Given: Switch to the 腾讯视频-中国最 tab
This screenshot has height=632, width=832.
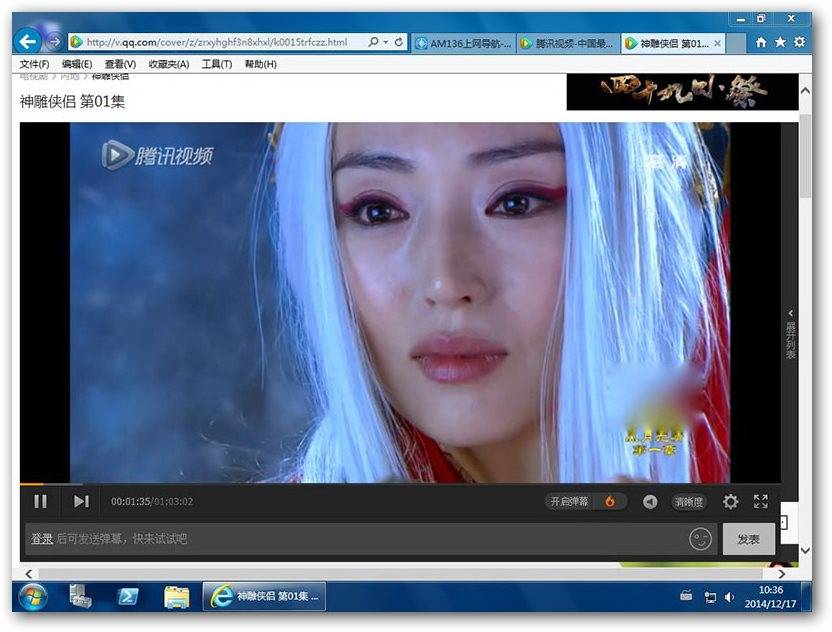Looking at the screenshot, I should (568, 43).
